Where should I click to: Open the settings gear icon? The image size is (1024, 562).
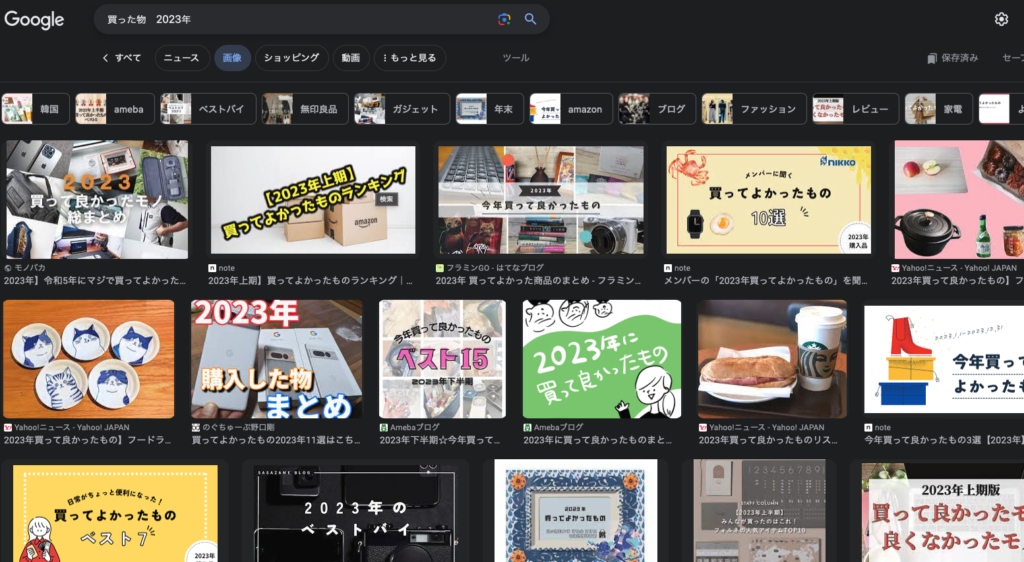pos(1001,19)
